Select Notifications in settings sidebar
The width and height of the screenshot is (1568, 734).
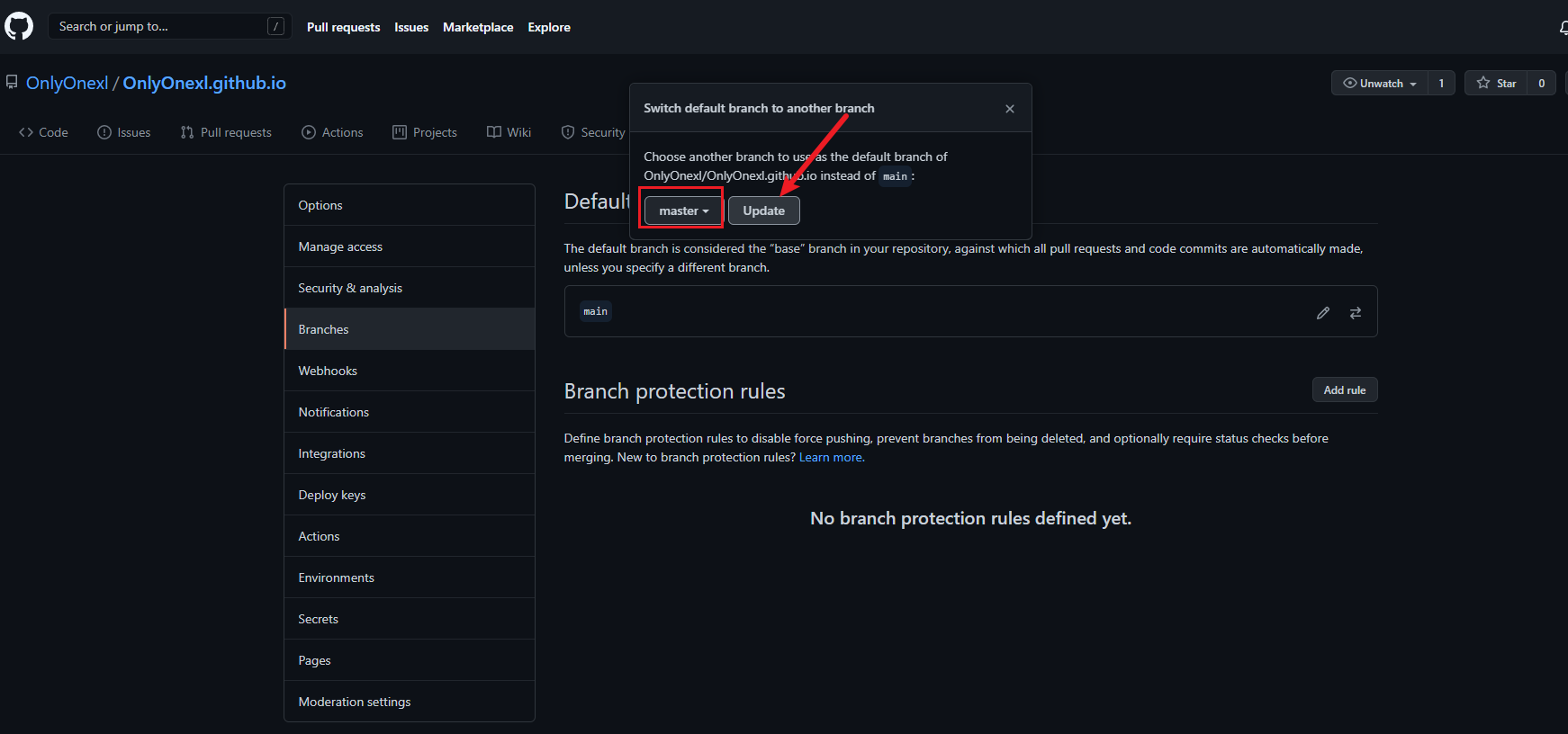(410, 412)
